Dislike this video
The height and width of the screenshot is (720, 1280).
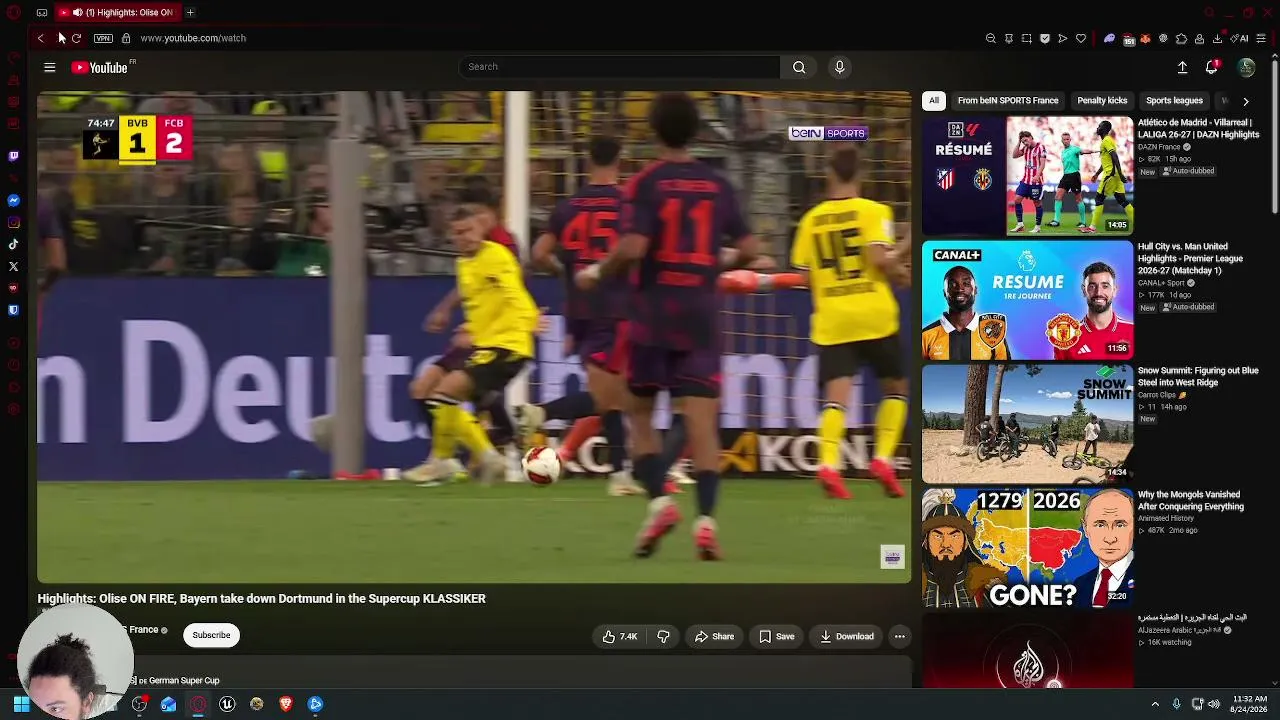[663, 636]
